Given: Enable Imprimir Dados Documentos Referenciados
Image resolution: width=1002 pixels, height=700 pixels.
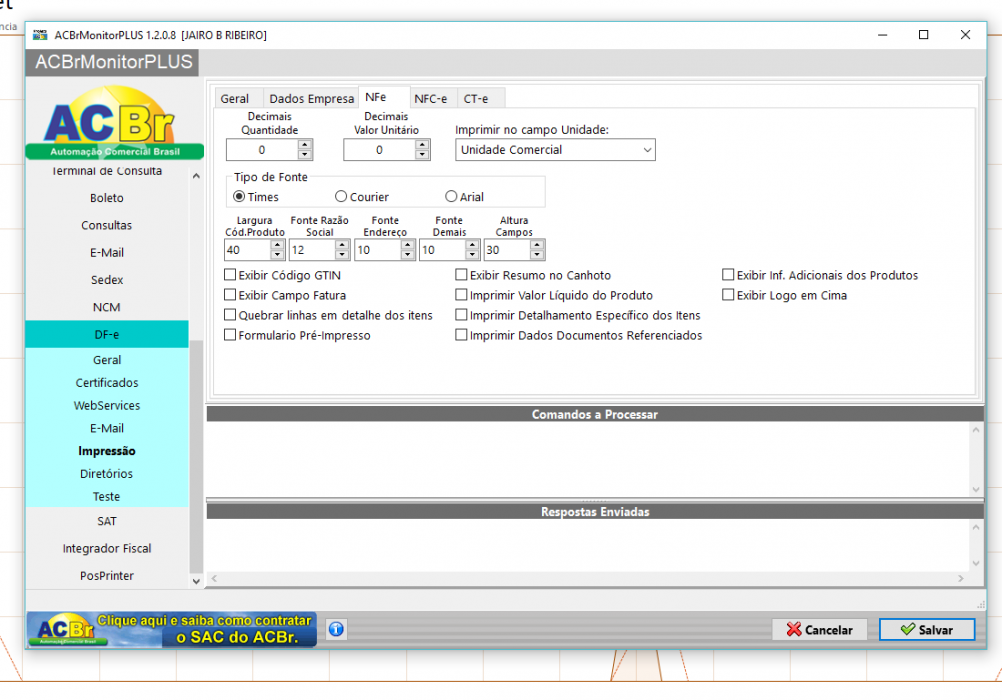Looking at the screenshot, I should point(461,335).
